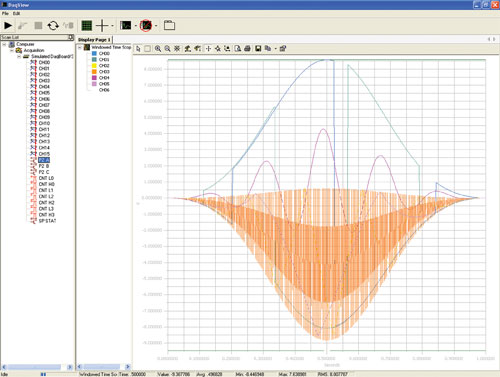Collapse the Computer node in scan list
The width and height of the screenshot is (500, 377).
pos(5,44)
